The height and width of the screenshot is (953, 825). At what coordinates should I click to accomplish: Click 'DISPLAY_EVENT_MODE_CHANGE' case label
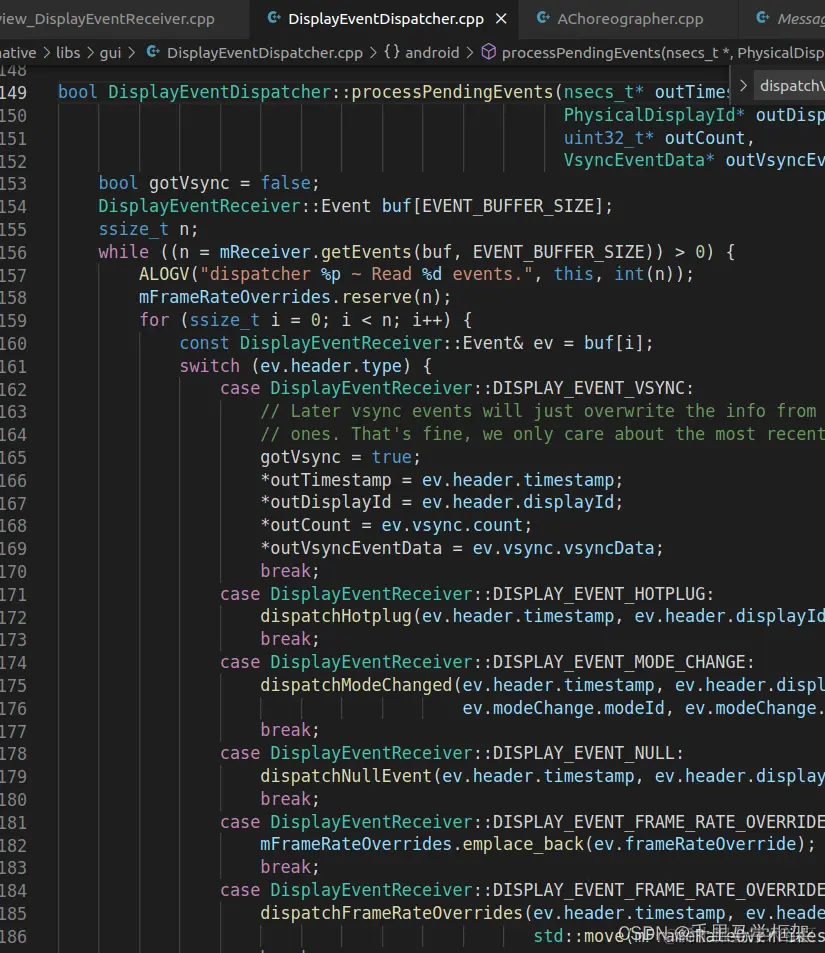pos(619,662)
